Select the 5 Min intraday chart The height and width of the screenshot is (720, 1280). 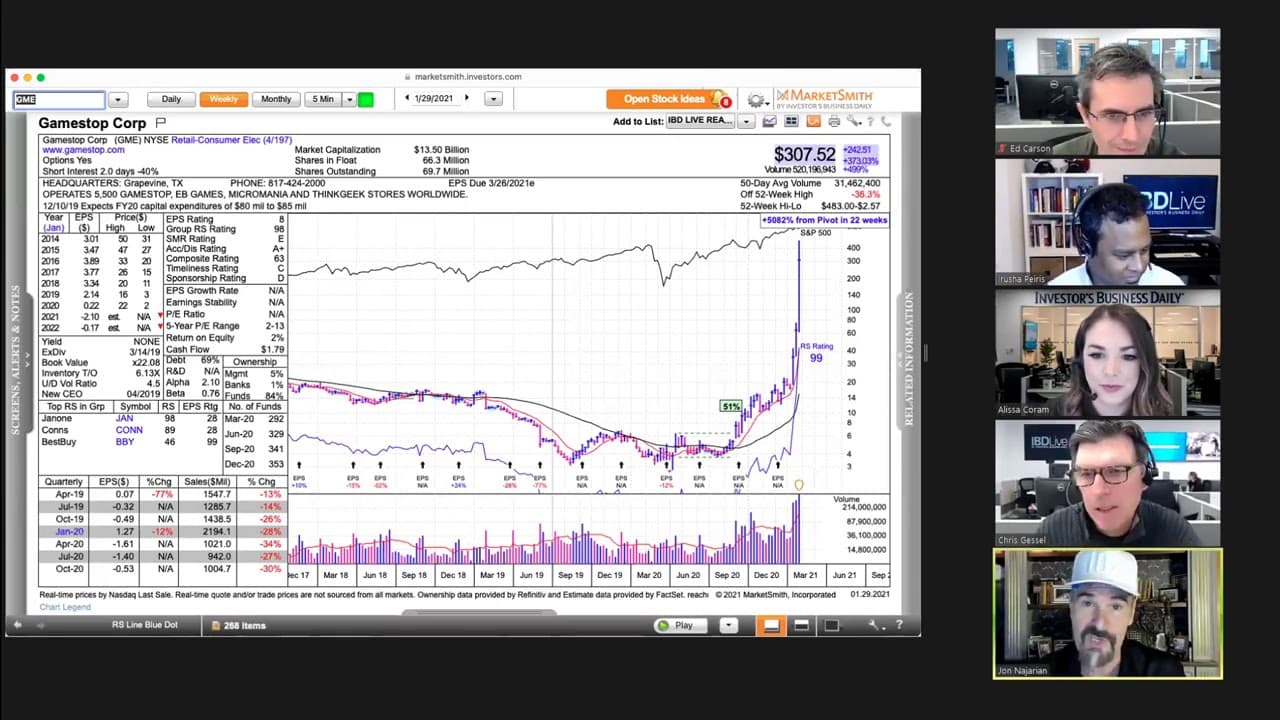[x=323, y=99]
